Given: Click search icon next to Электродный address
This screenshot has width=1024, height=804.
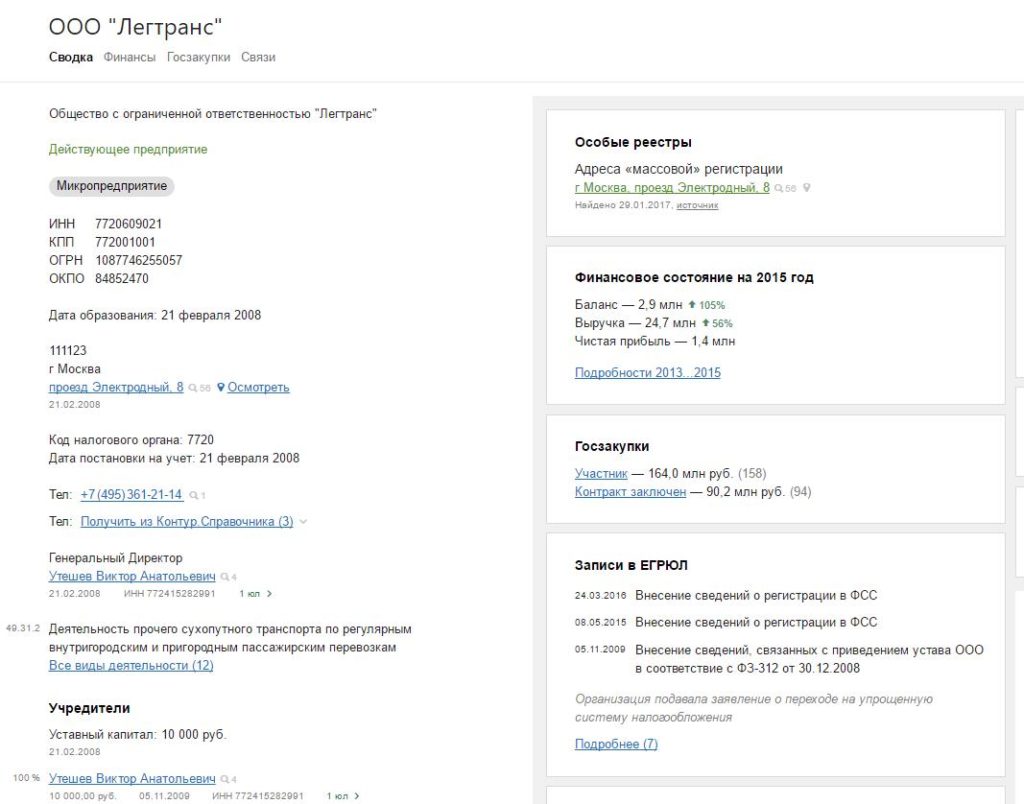Looking at the screenshot, I should click(x=193, y=388).
